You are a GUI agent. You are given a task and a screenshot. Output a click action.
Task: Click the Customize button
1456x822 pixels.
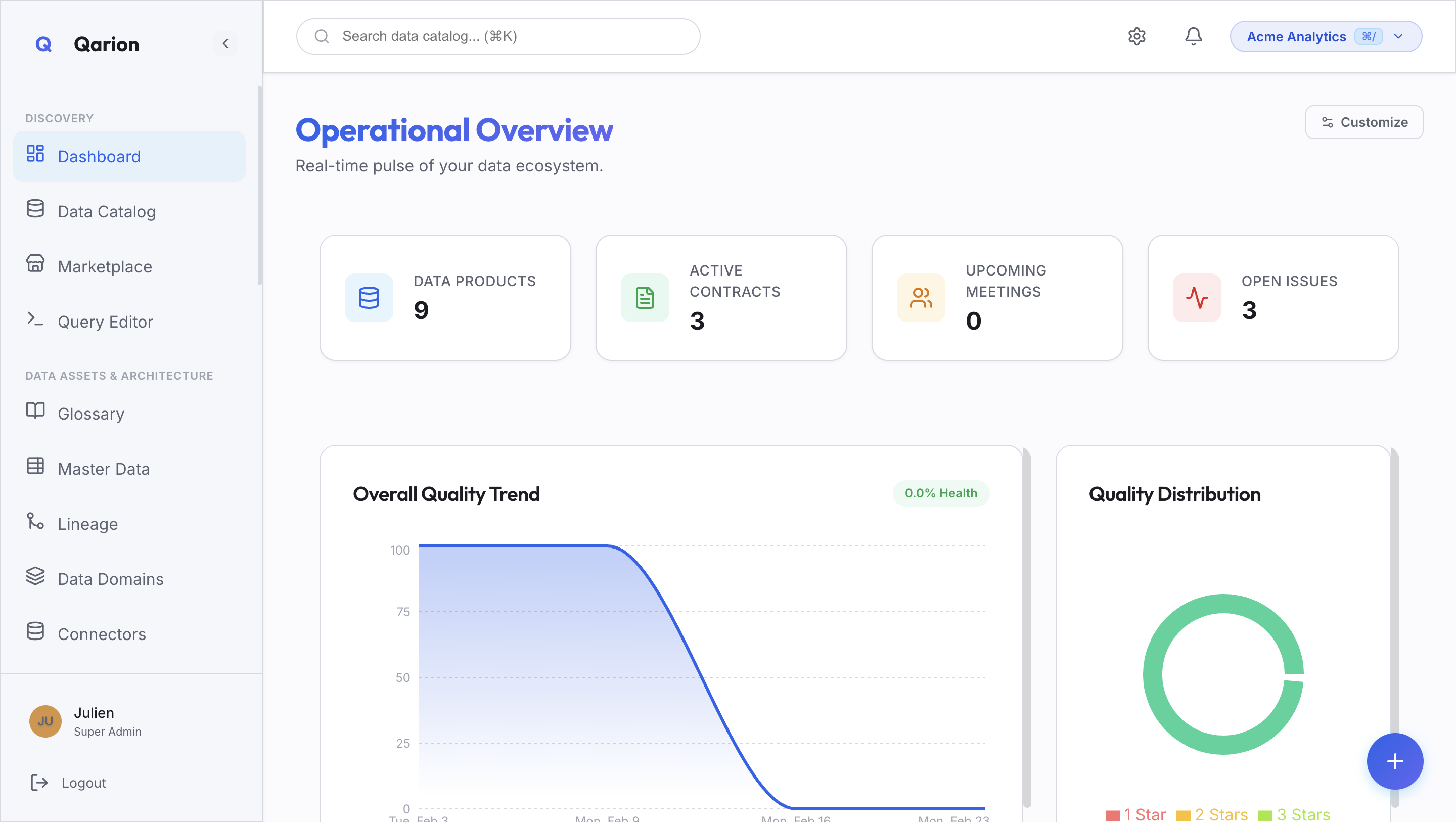pyautogui.click(x=1364, y=122)
